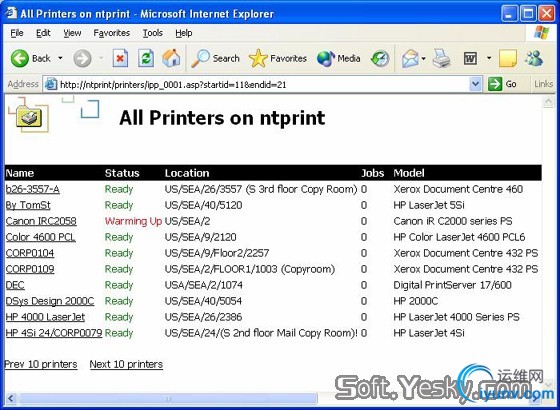Click model text HP 2000C
The image size is (560, 410).
coord(416,301)
